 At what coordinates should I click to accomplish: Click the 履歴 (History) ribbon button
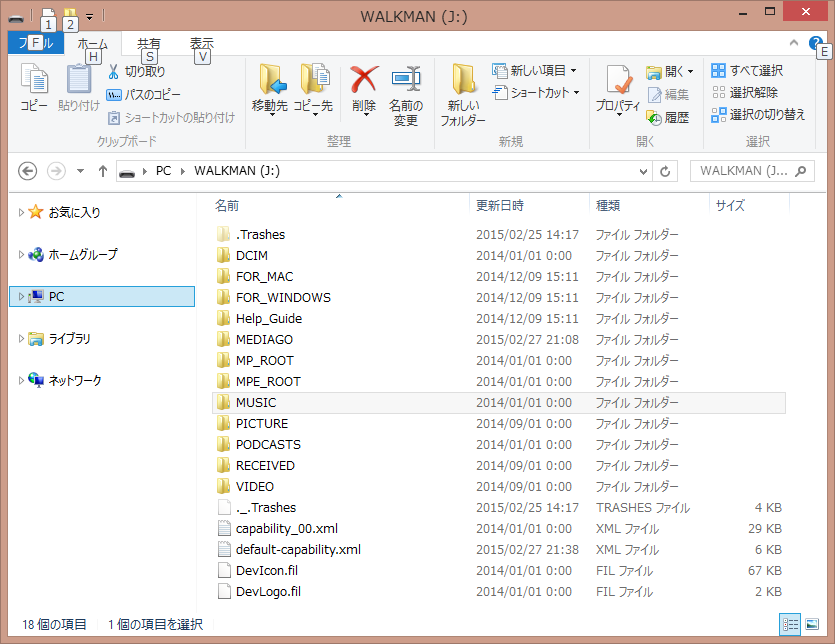click(668, 117)
